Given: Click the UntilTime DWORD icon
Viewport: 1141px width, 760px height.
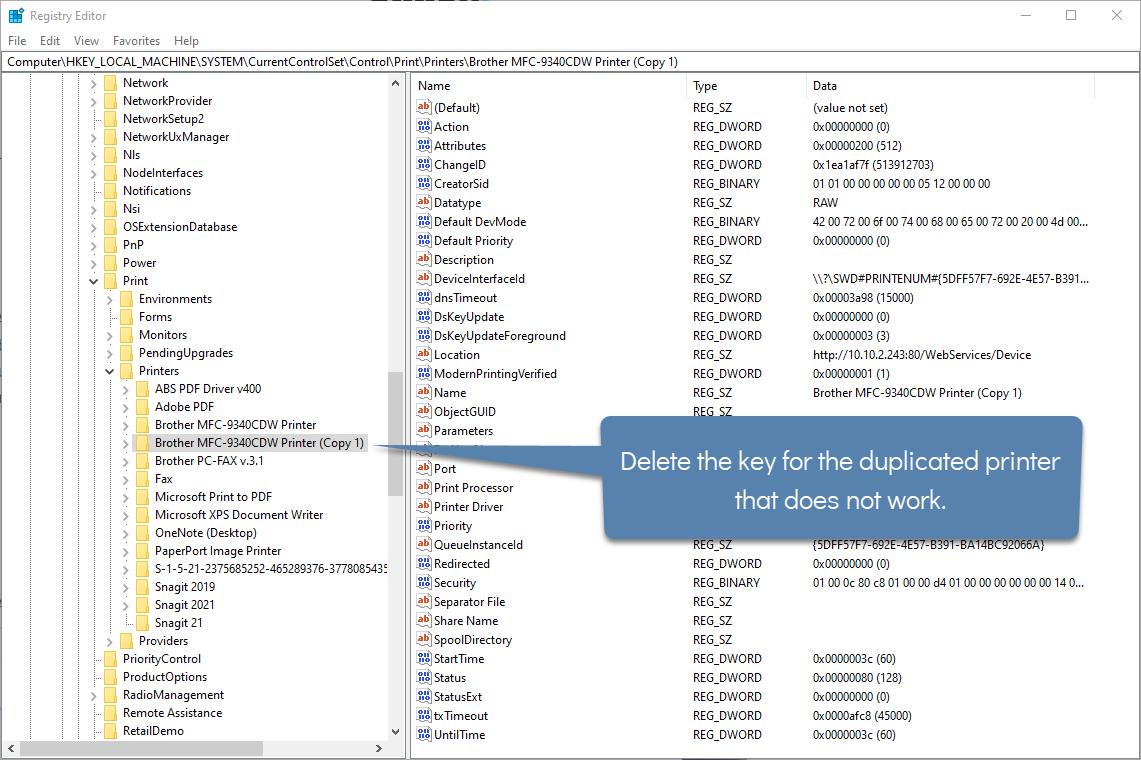Looking at the screenshot, I should pyautogui.click(x=424, y=735).
